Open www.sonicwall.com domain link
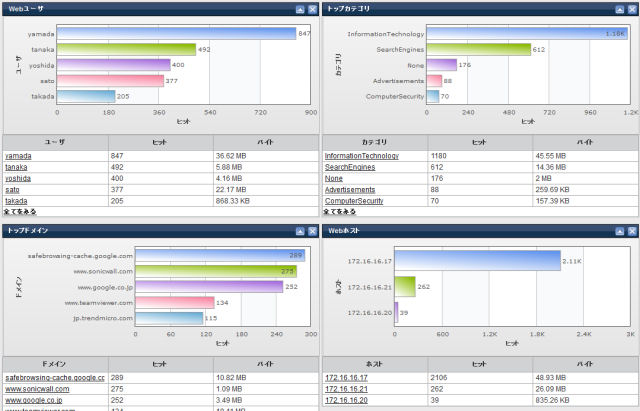 37,389
